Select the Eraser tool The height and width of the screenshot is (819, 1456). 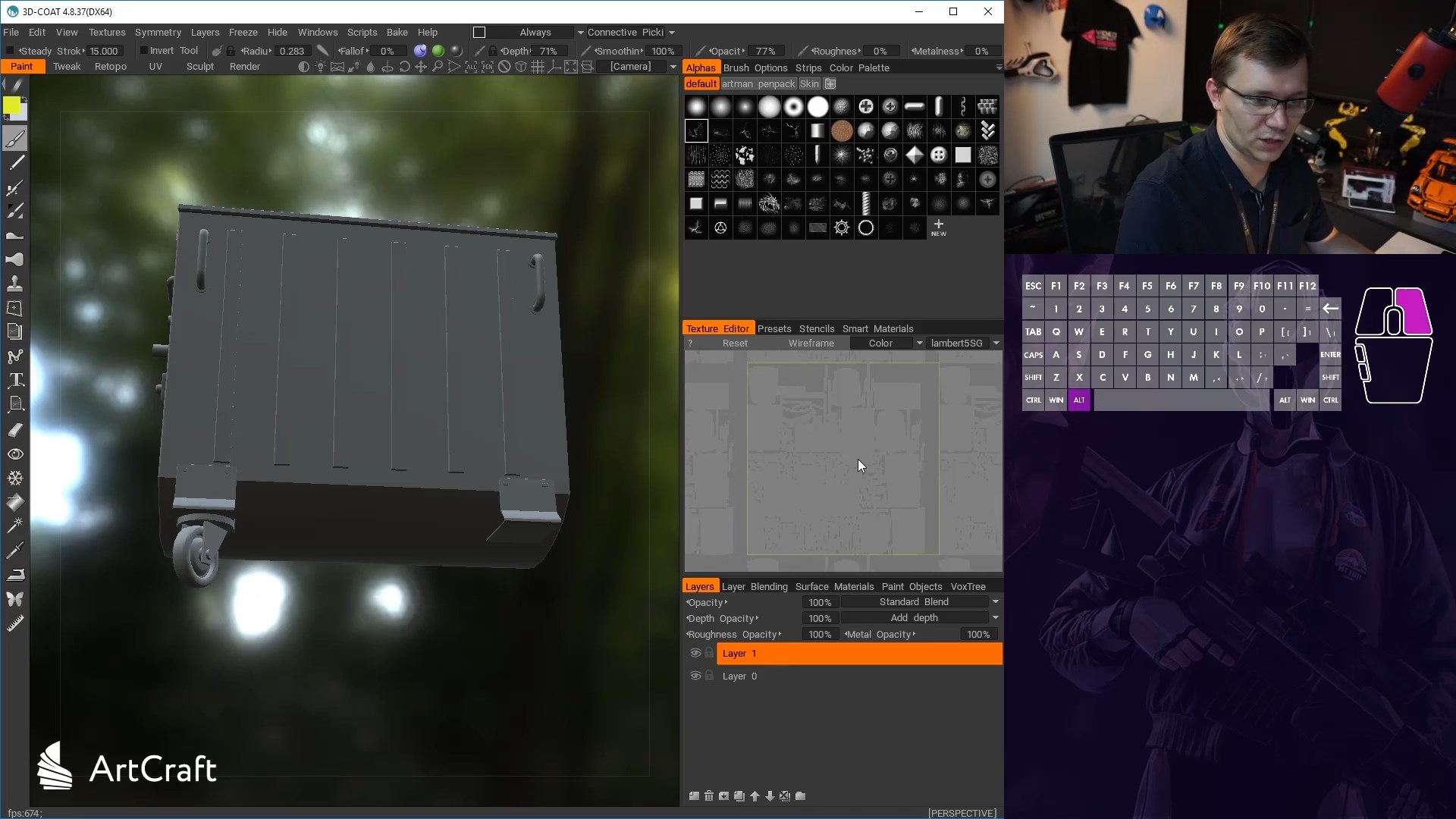click(x=15, y=430)
